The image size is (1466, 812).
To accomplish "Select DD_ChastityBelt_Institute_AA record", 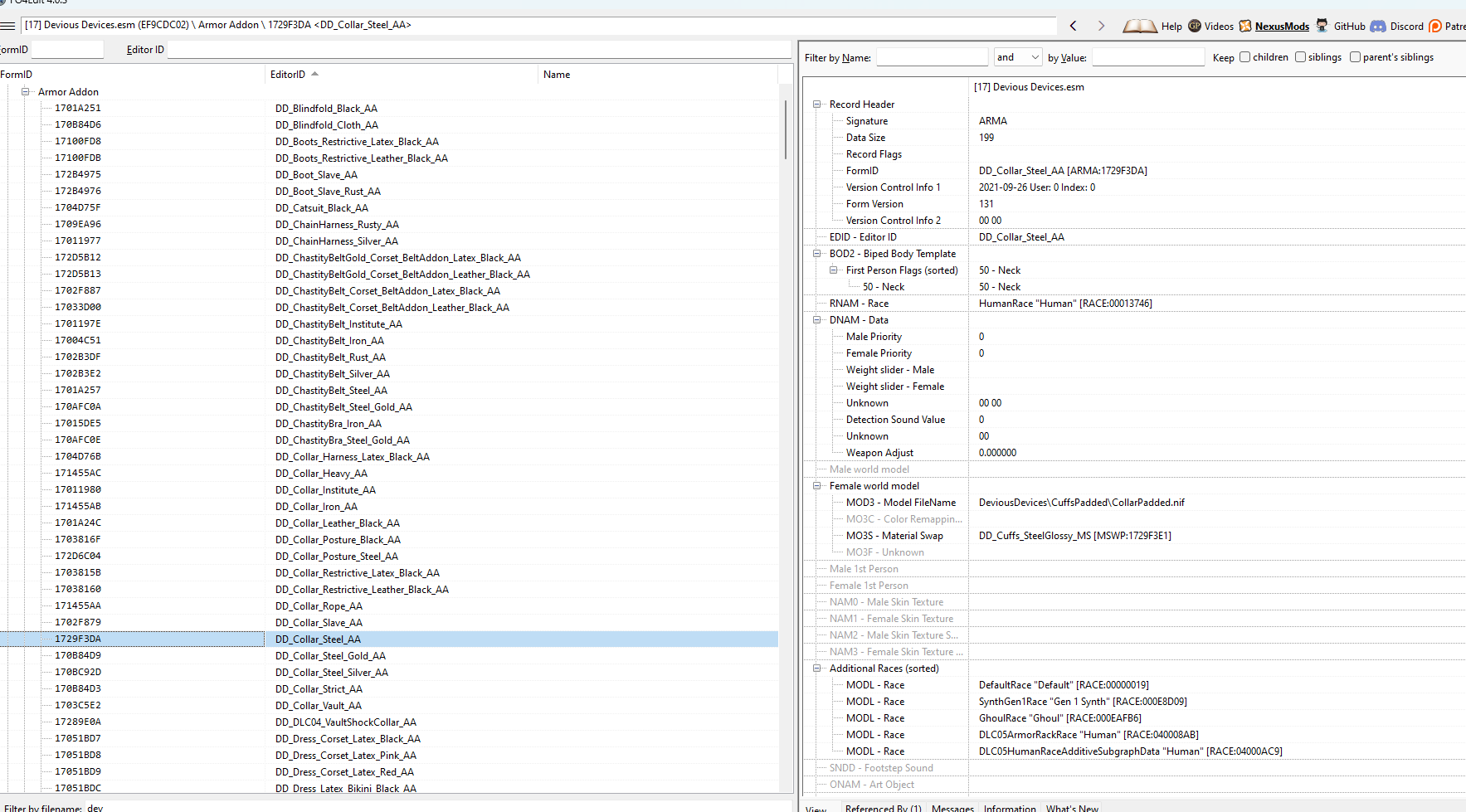I will [x=338, y=324].
